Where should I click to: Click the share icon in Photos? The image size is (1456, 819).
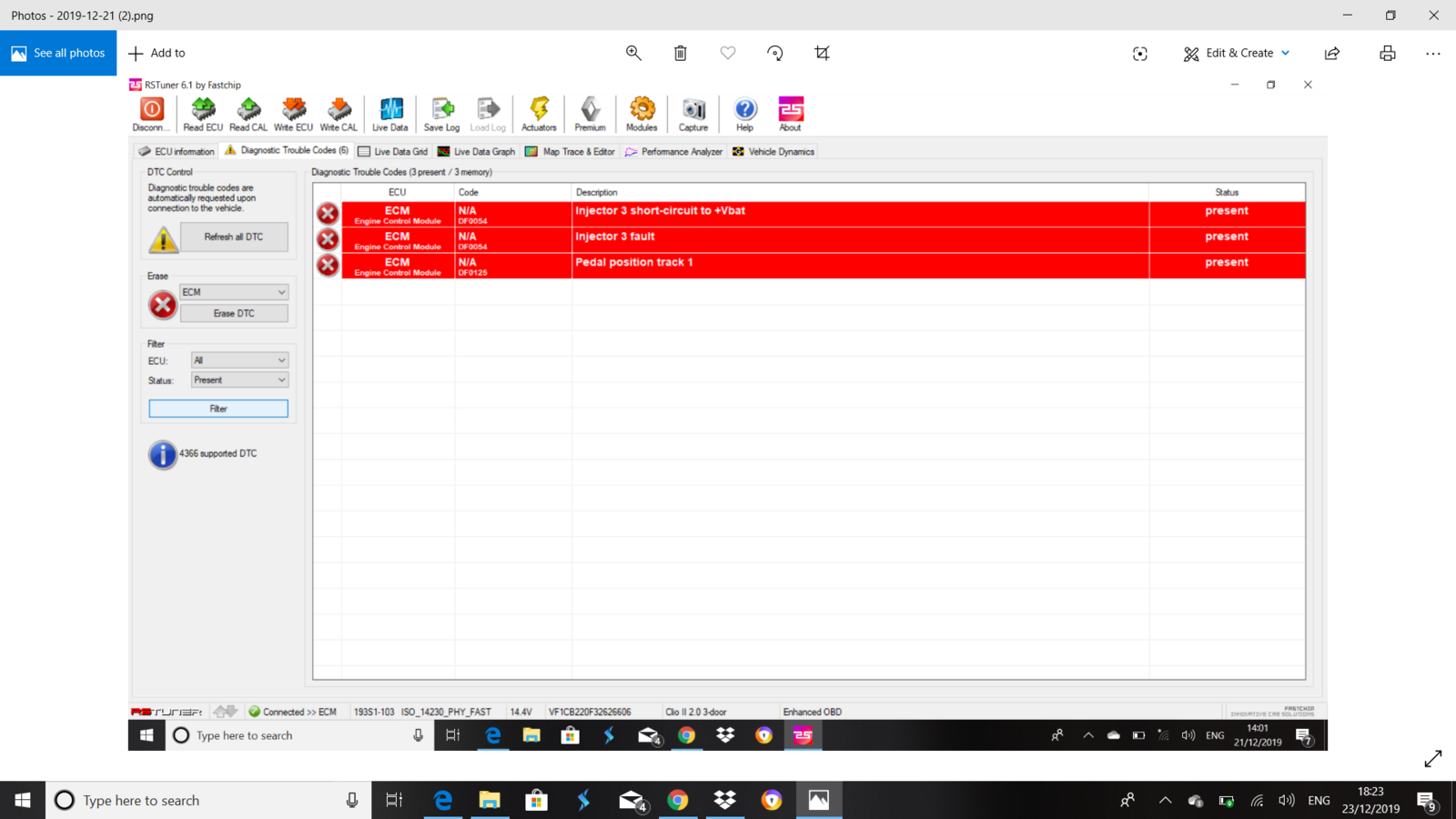(x=1332, y=53)
